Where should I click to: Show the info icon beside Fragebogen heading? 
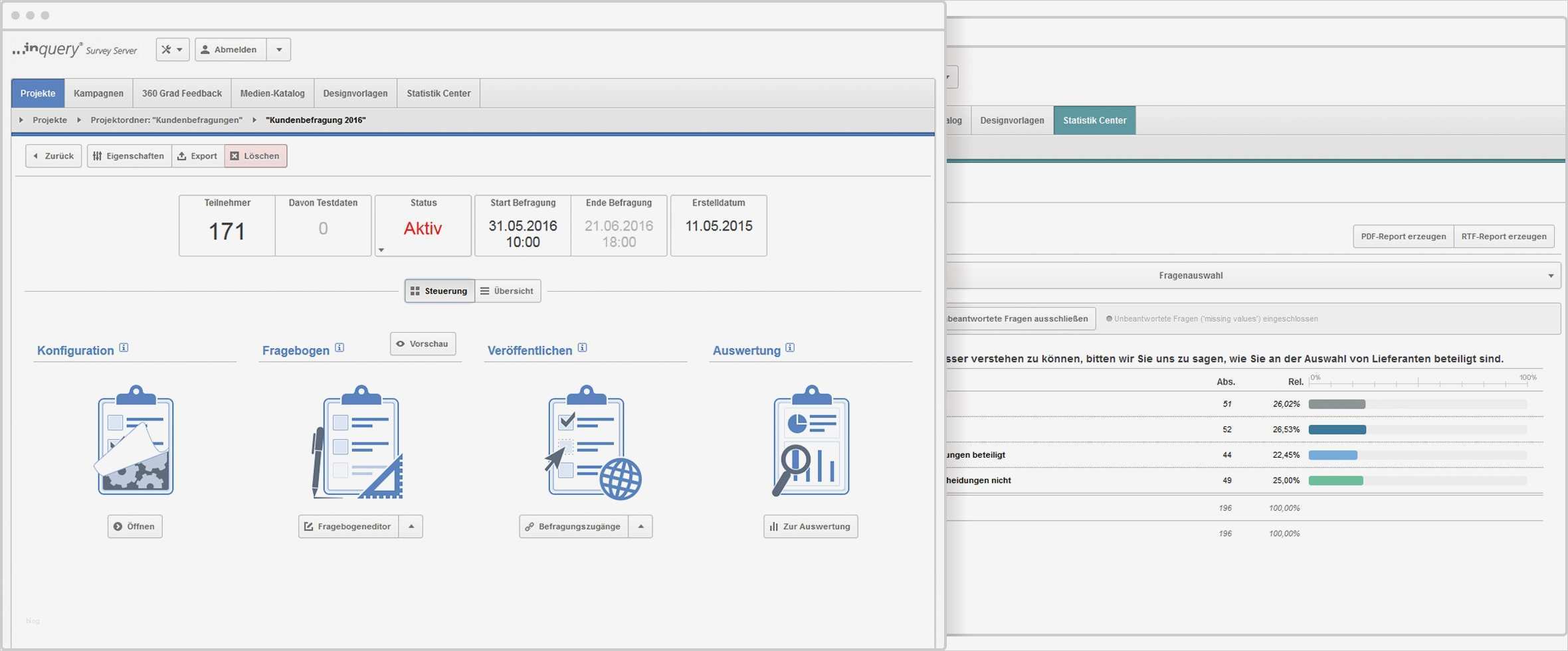(340, 347)
